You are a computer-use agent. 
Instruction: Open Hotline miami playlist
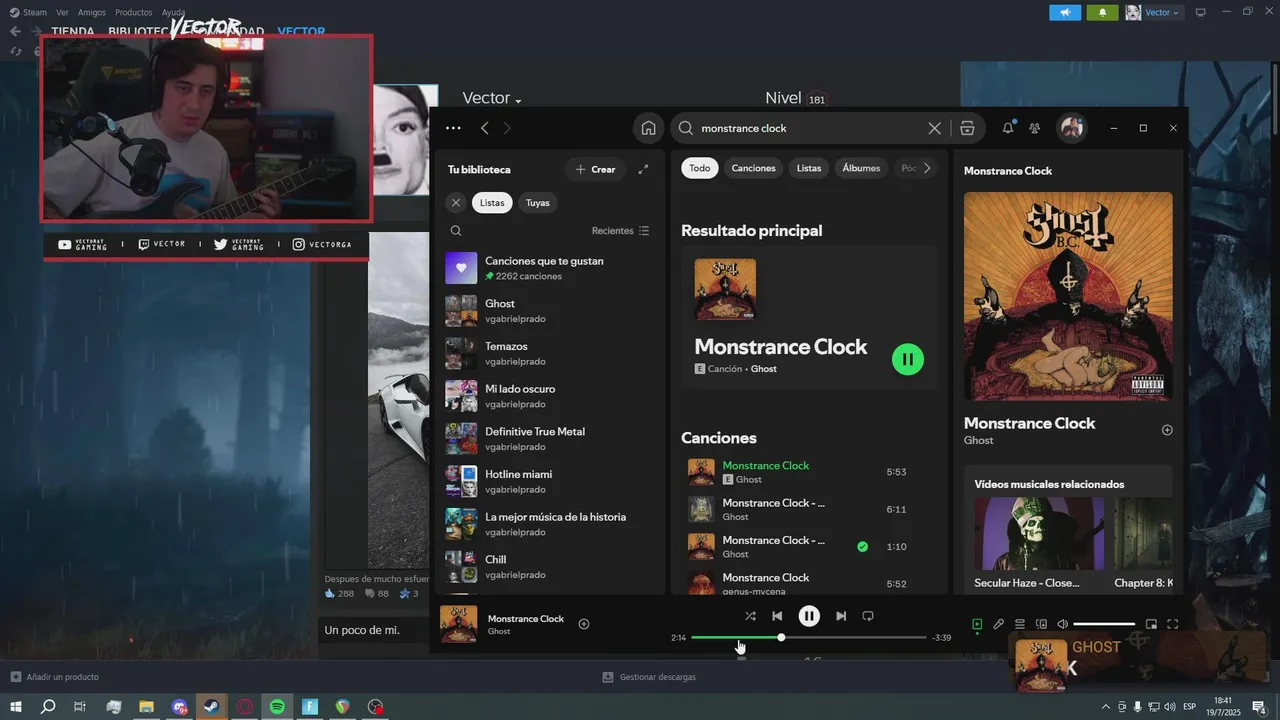point(548,481)
